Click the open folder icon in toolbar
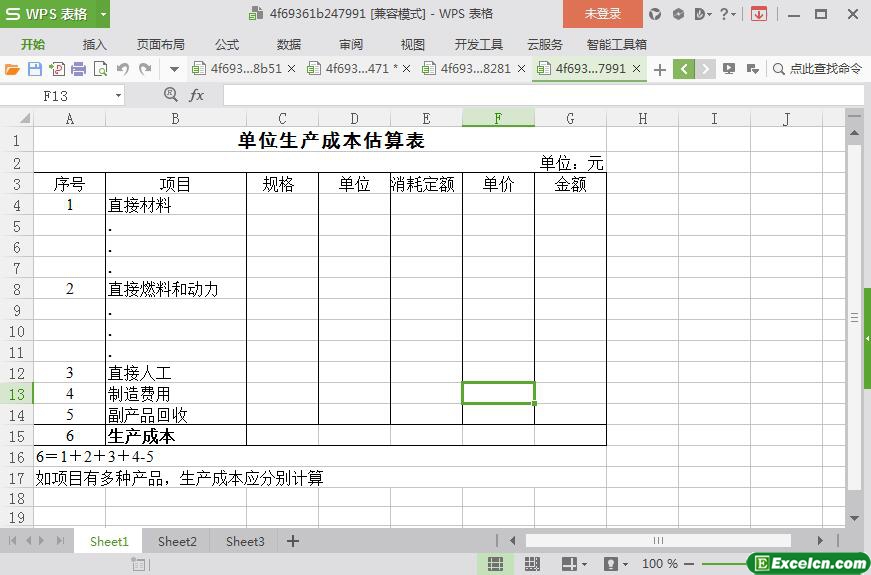Image resolution: width=871 pixels, height=575 pixels. (12, 69)
